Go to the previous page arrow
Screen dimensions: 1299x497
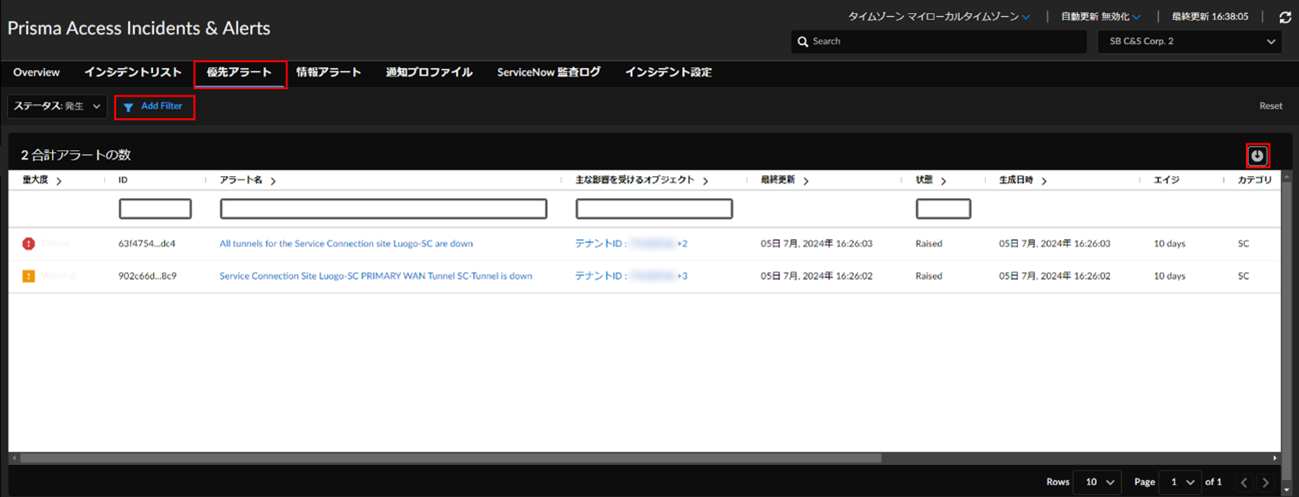[x=1244, y=482]
